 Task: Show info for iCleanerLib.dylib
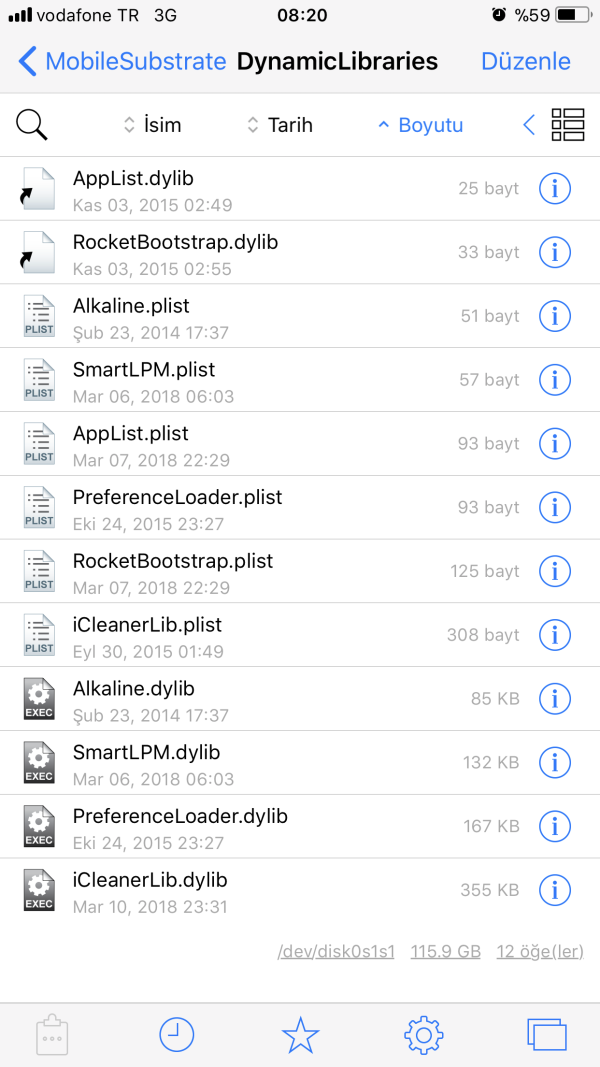(554, 889)
